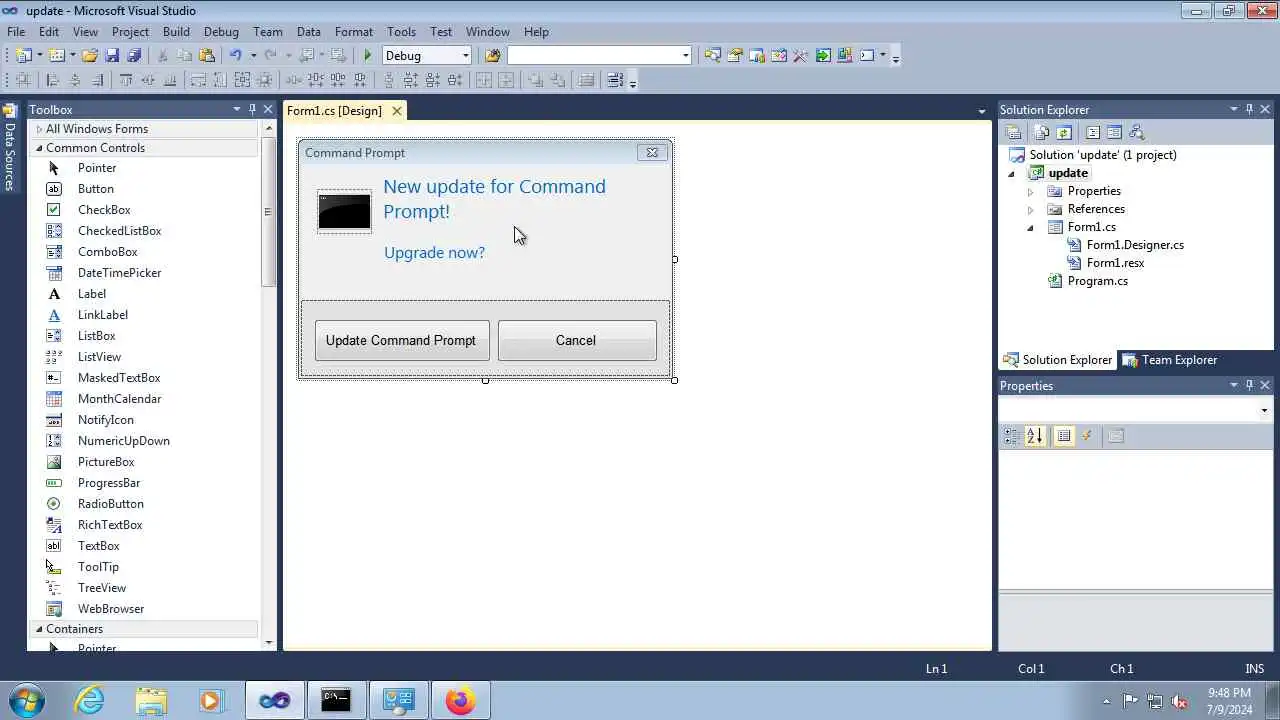Screen dimensions: 1280x720
Task: Select the ProgressBar control in Toolbox
Action: pos(109,483)
